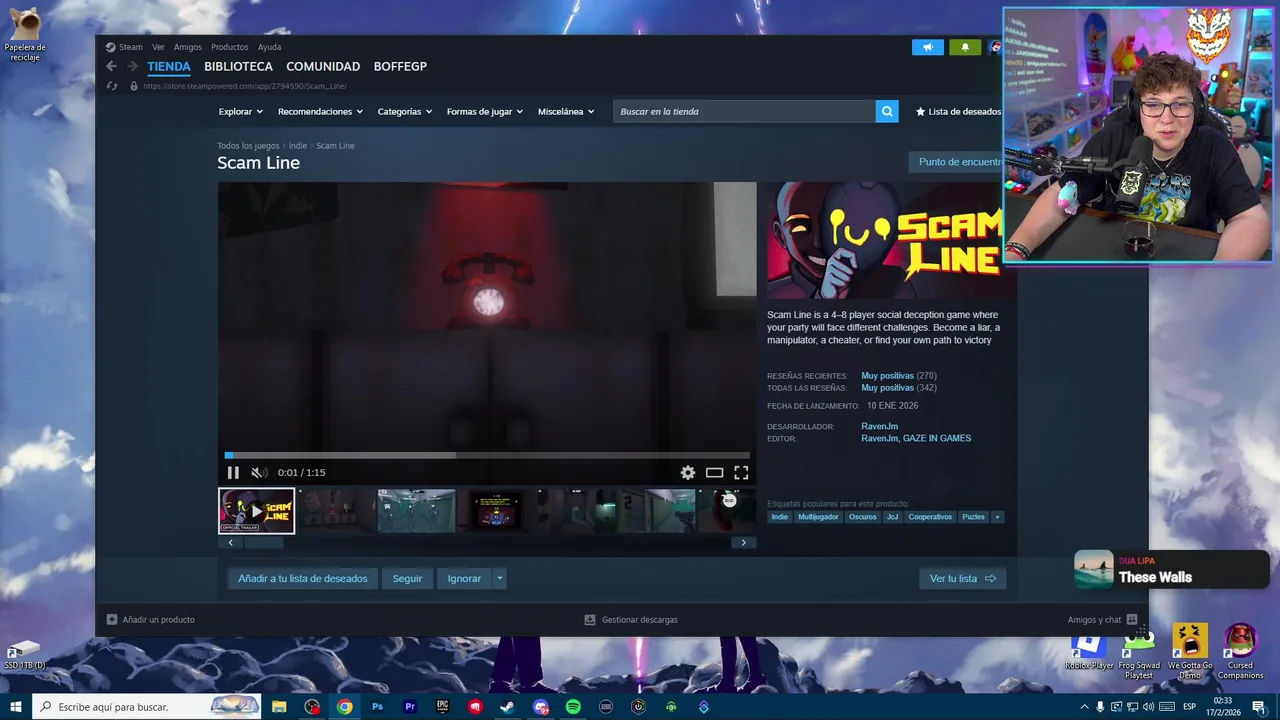Select the Cooperativos tag
This screenshot has width=1280, height=720.
tap(930, 517)
